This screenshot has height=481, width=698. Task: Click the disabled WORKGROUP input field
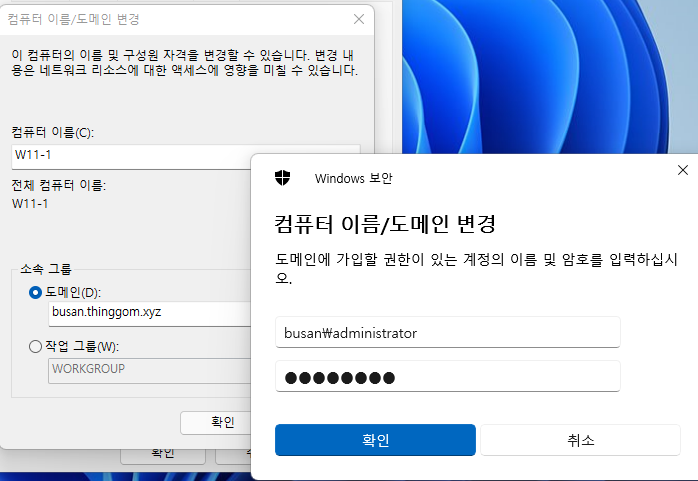[150, 371]
